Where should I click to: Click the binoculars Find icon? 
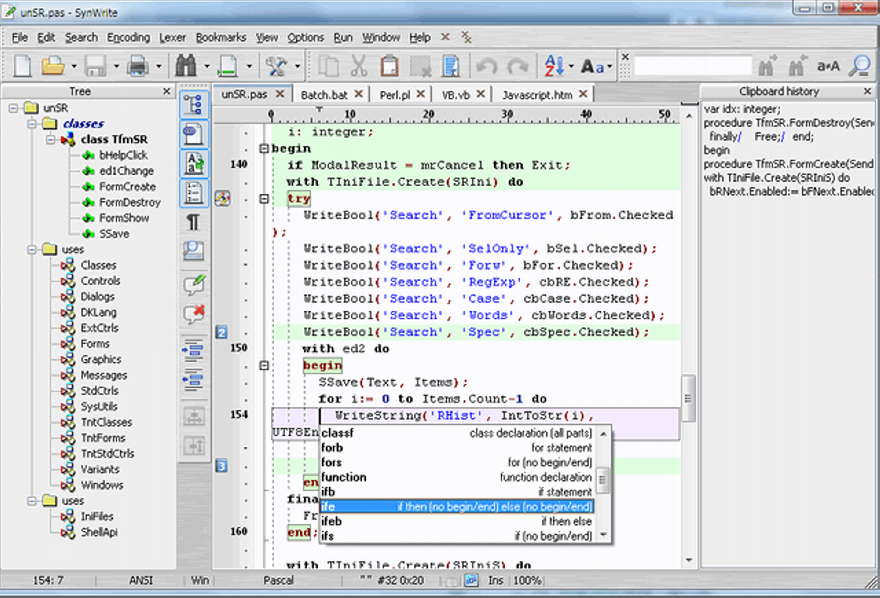[186, 67]
